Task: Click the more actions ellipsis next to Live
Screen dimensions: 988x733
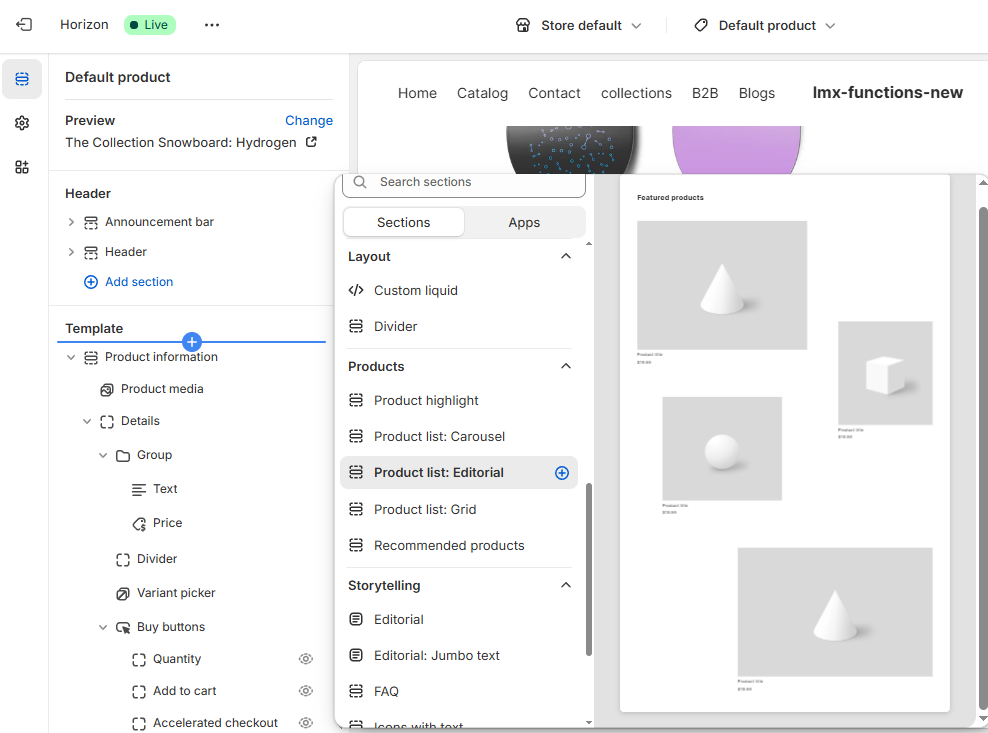Action: [211, 25]
